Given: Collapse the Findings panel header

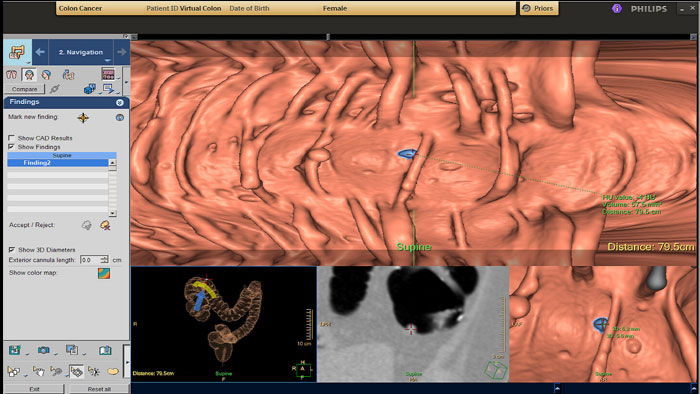Looking at the screenshot, I should pos(120,103).
